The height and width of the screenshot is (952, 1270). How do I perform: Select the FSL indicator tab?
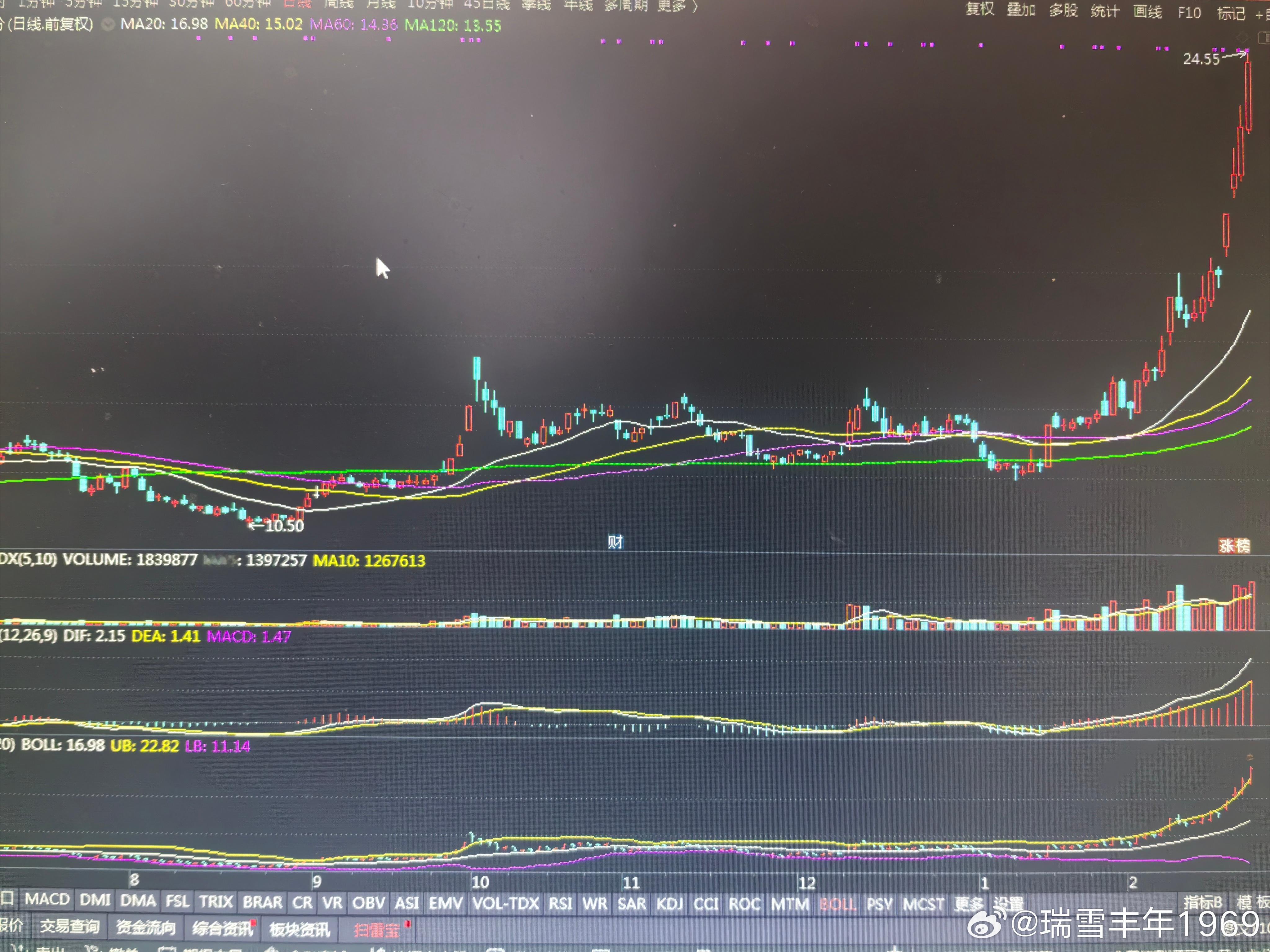point(177,901)
